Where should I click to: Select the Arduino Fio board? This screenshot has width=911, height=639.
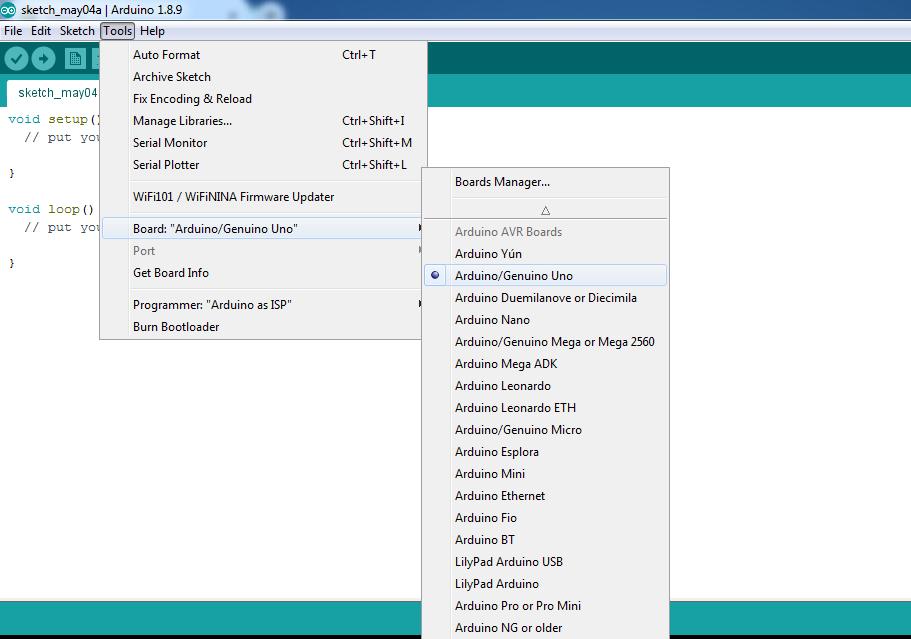[x=546, y=518]
